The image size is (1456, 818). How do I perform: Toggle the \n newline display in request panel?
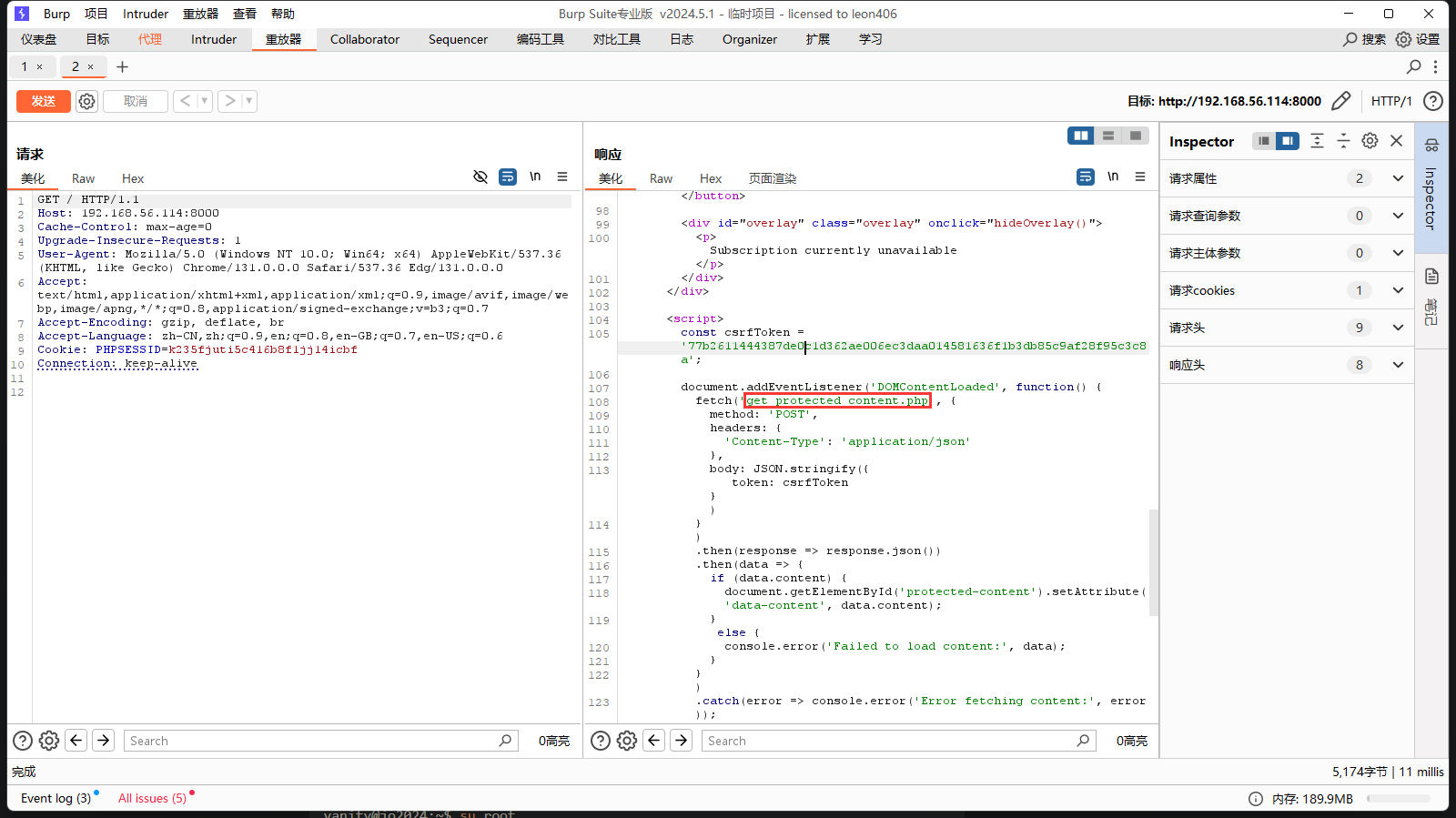(x=535, y=177)
